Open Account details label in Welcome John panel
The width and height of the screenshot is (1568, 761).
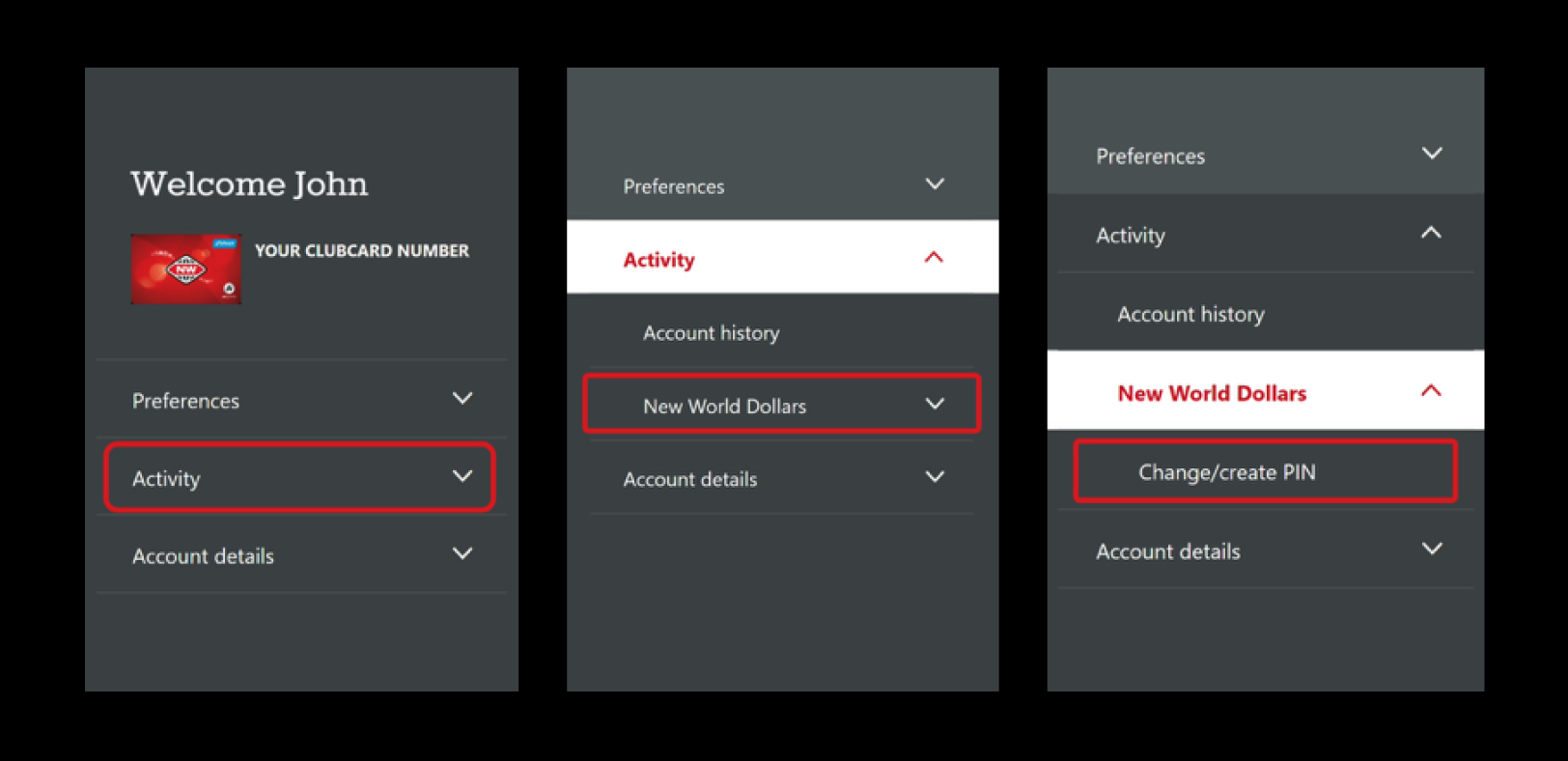click(203, 556)
